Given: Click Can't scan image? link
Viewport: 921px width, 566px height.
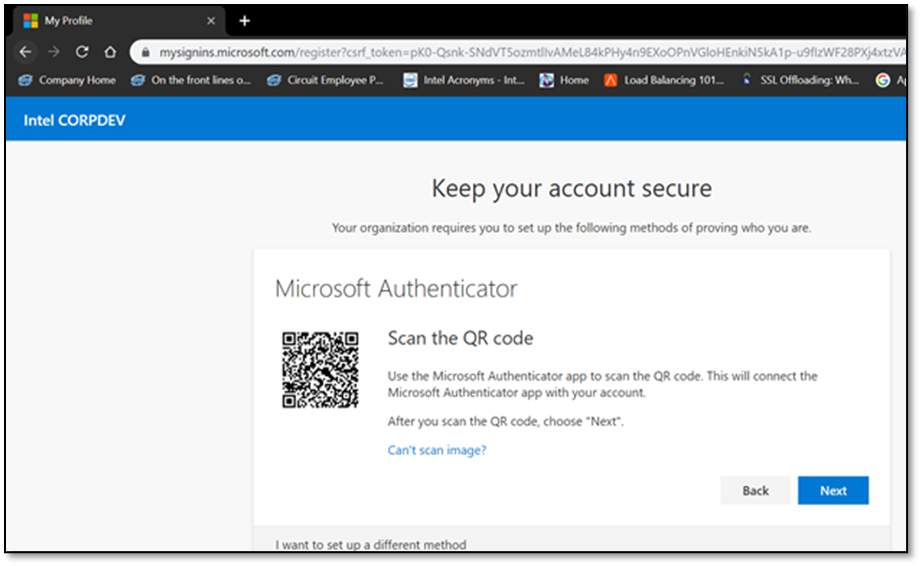Looking at the screenshot, I should (437, 450).
